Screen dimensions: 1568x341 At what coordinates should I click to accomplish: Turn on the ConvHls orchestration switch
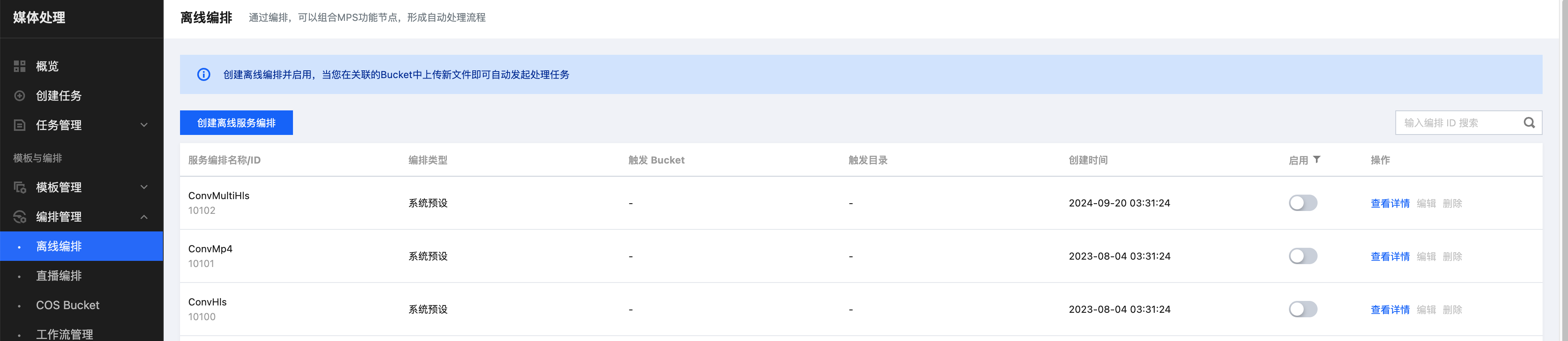1302,310
